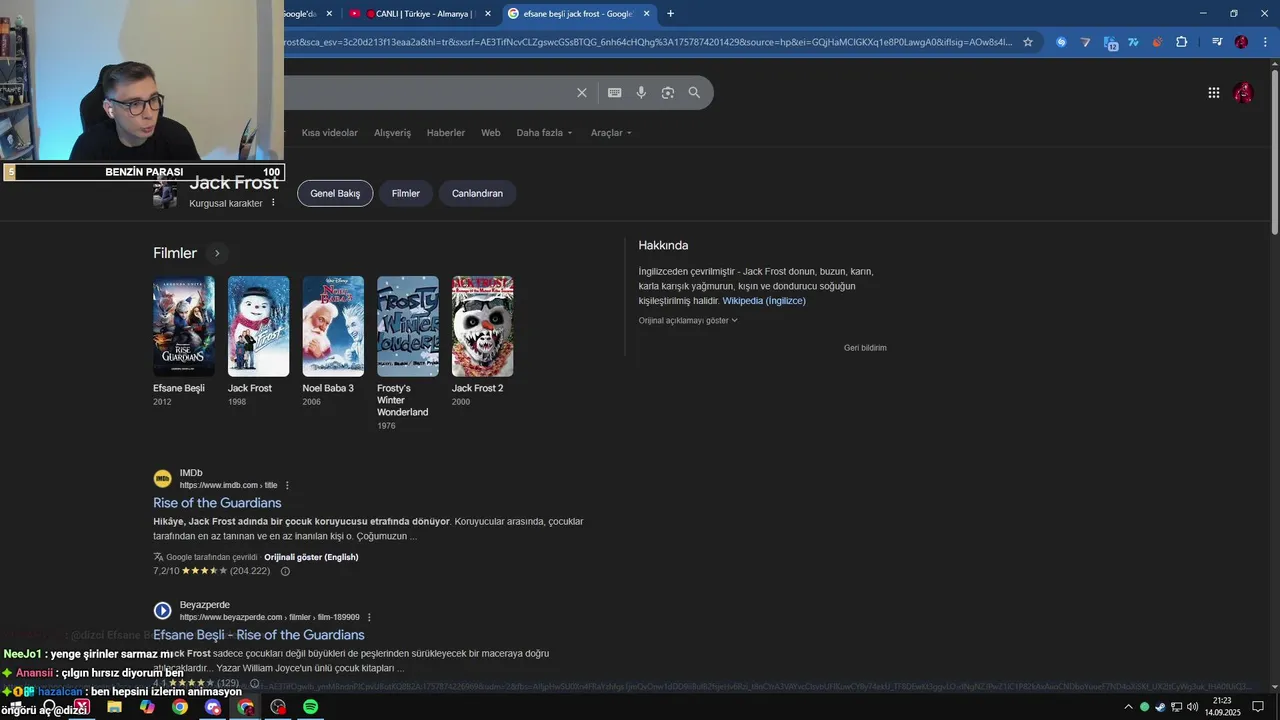This screenshot has width=1280, height=720.
Task: Expand Orijinal açıklamayı göster
Action: 688,321
